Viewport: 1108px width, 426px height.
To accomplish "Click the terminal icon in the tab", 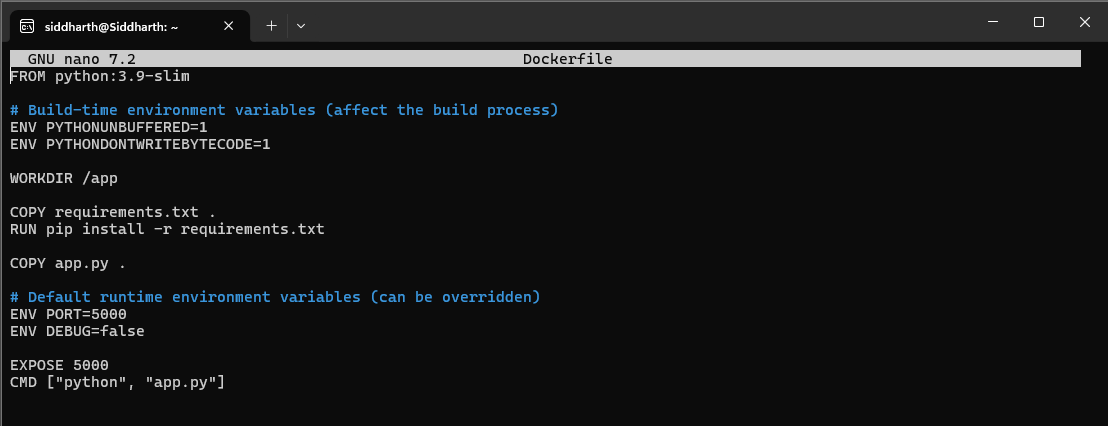I will click(28, 24).
